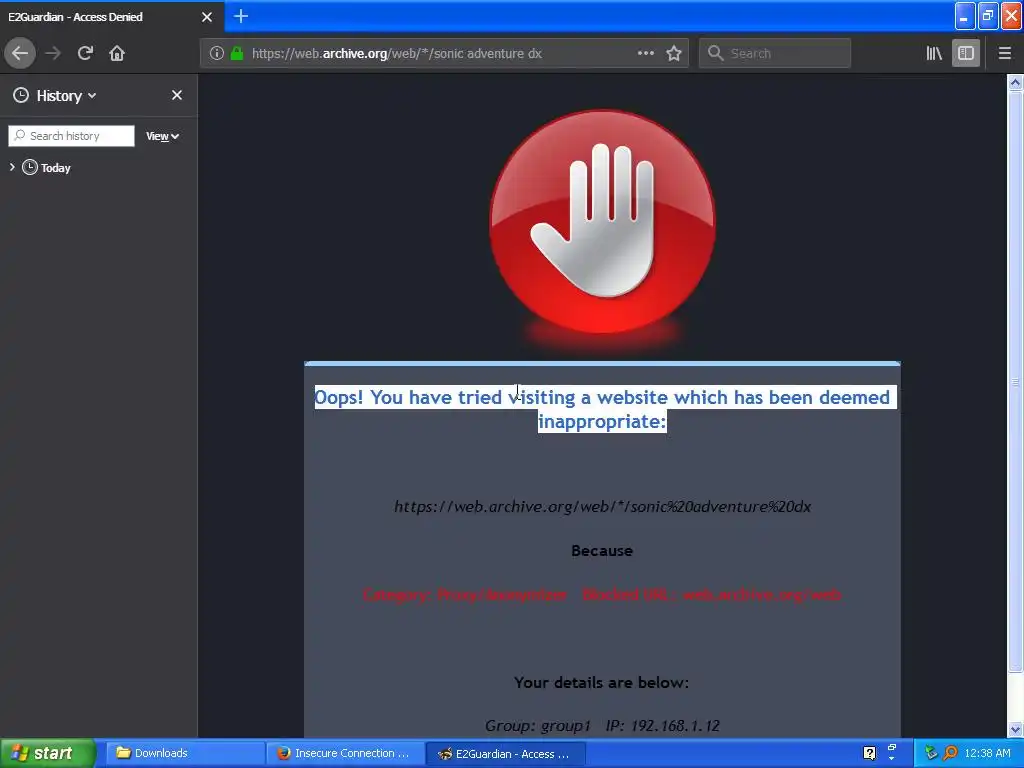Open the View dropdown in History sidebar

[162, 136]
